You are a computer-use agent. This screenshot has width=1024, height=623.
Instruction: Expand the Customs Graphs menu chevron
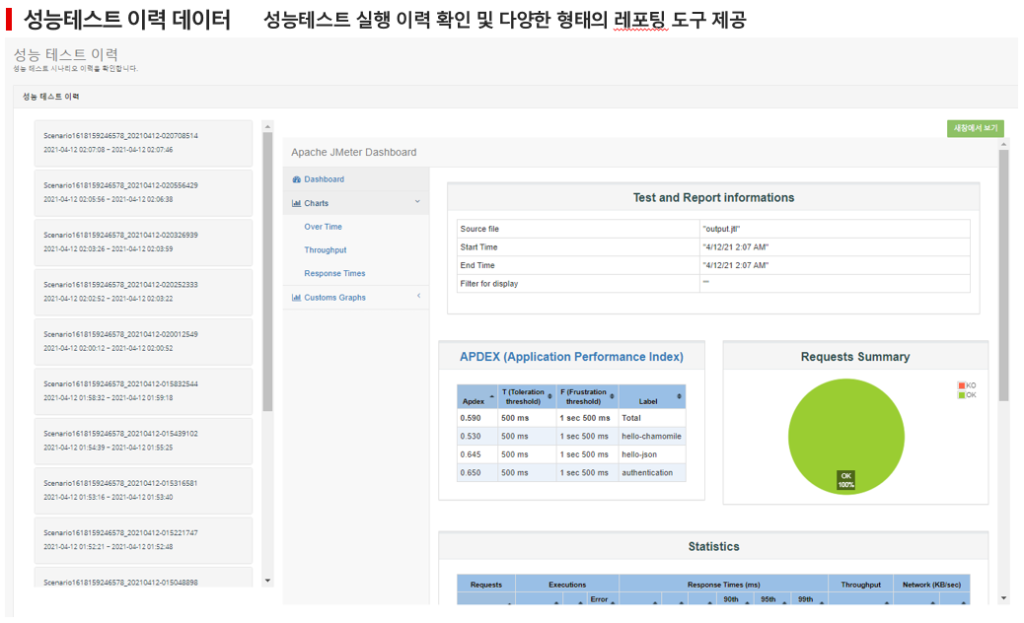(x=419, y=296)
